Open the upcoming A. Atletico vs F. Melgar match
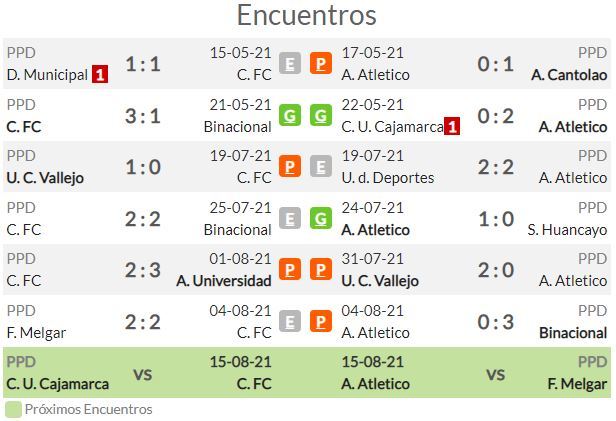Screen dimensions: 616x421 click(x=474, y=372)
